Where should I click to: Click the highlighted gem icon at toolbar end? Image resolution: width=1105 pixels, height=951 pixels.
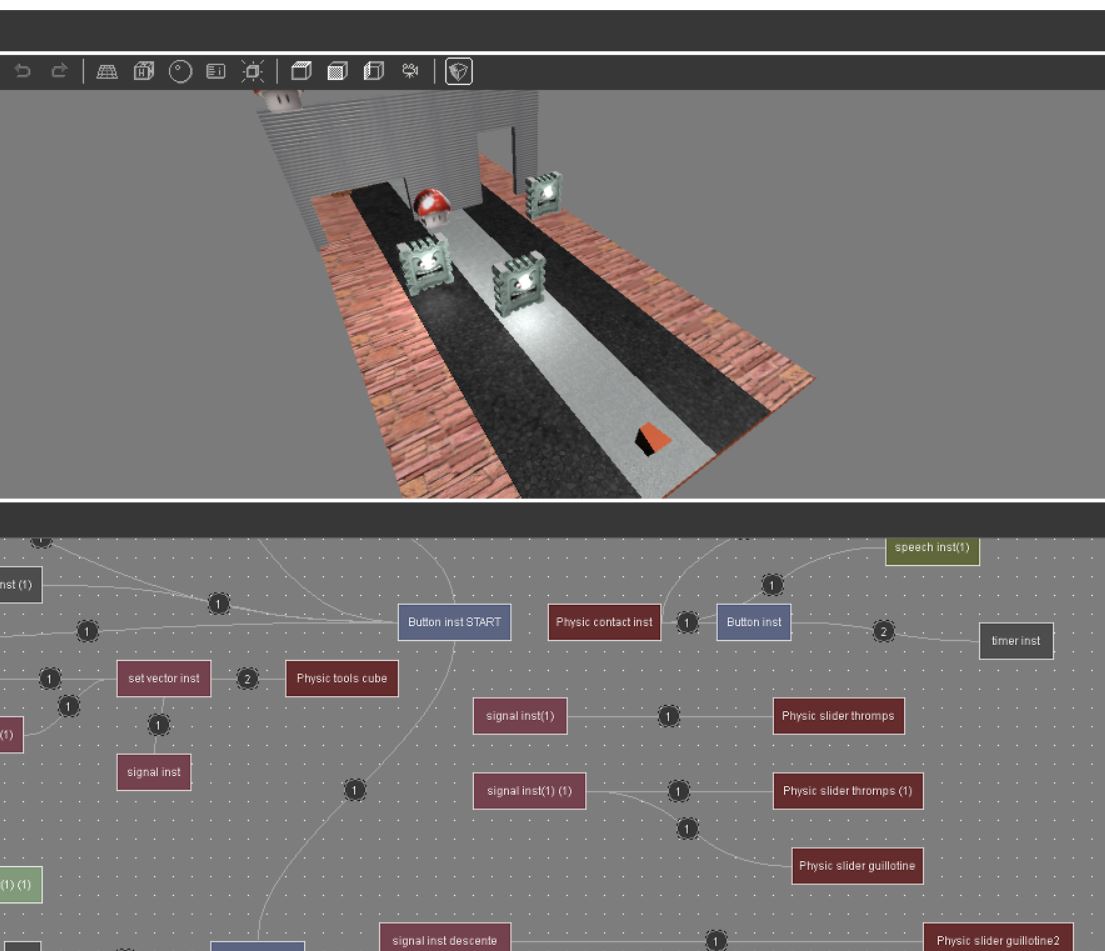pyautogui.click(x=458, y=71)
